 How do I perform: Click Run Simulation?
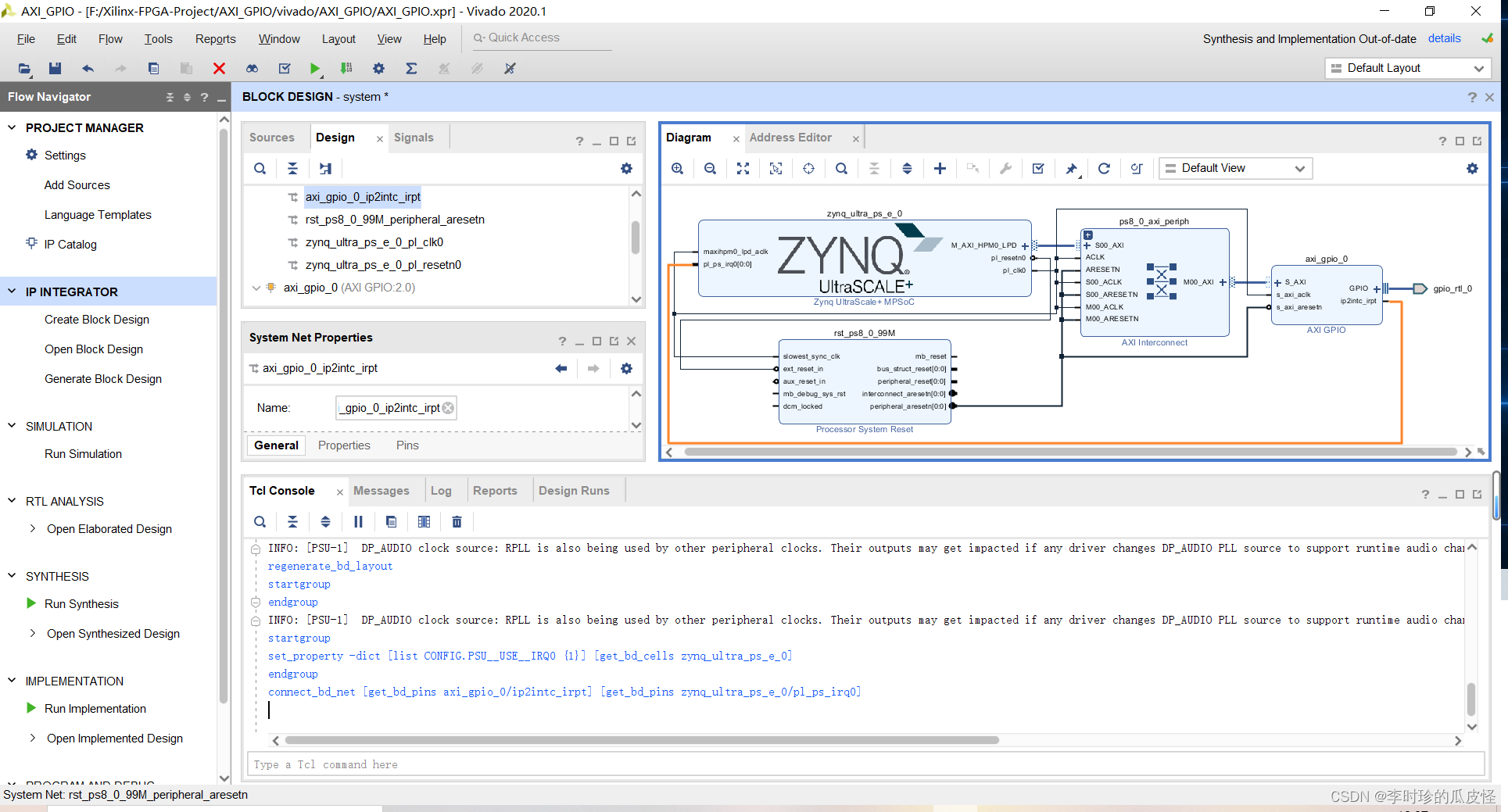coord(83,454)
